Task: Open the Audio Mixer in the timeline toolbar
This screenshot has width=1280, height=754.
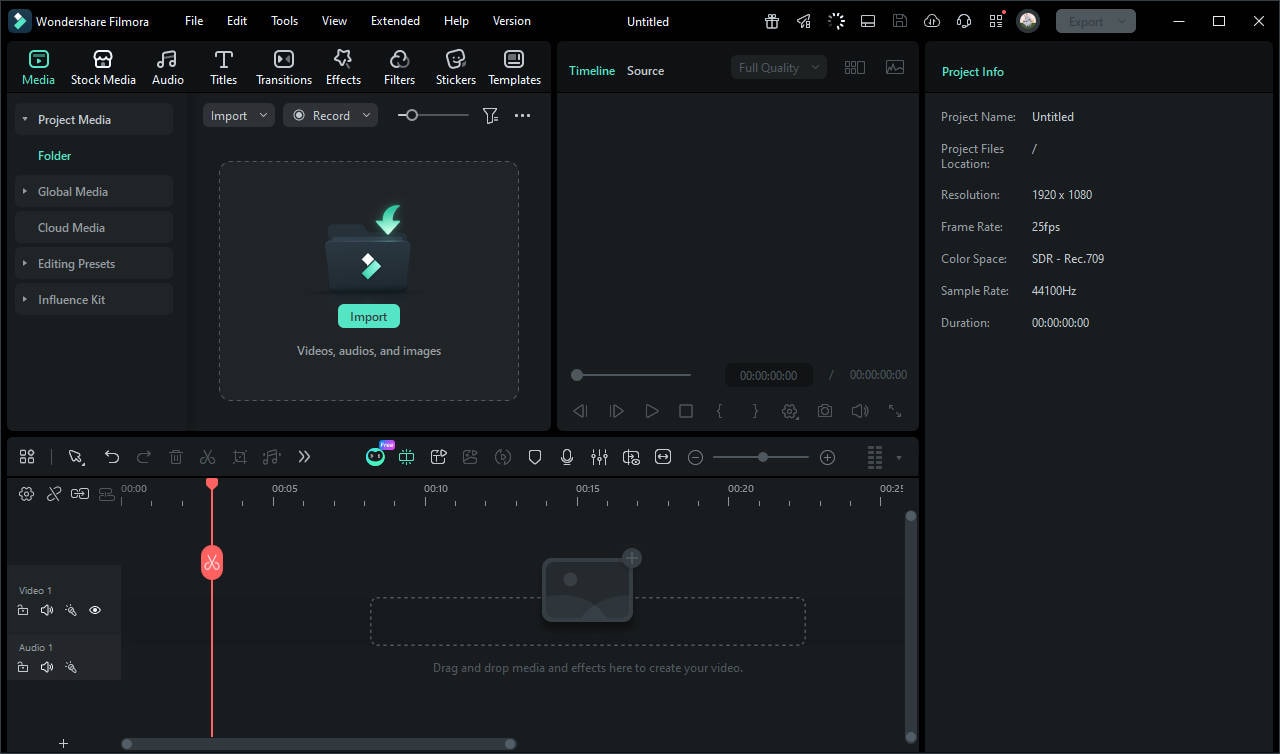Action: click(x=599, y=457)
